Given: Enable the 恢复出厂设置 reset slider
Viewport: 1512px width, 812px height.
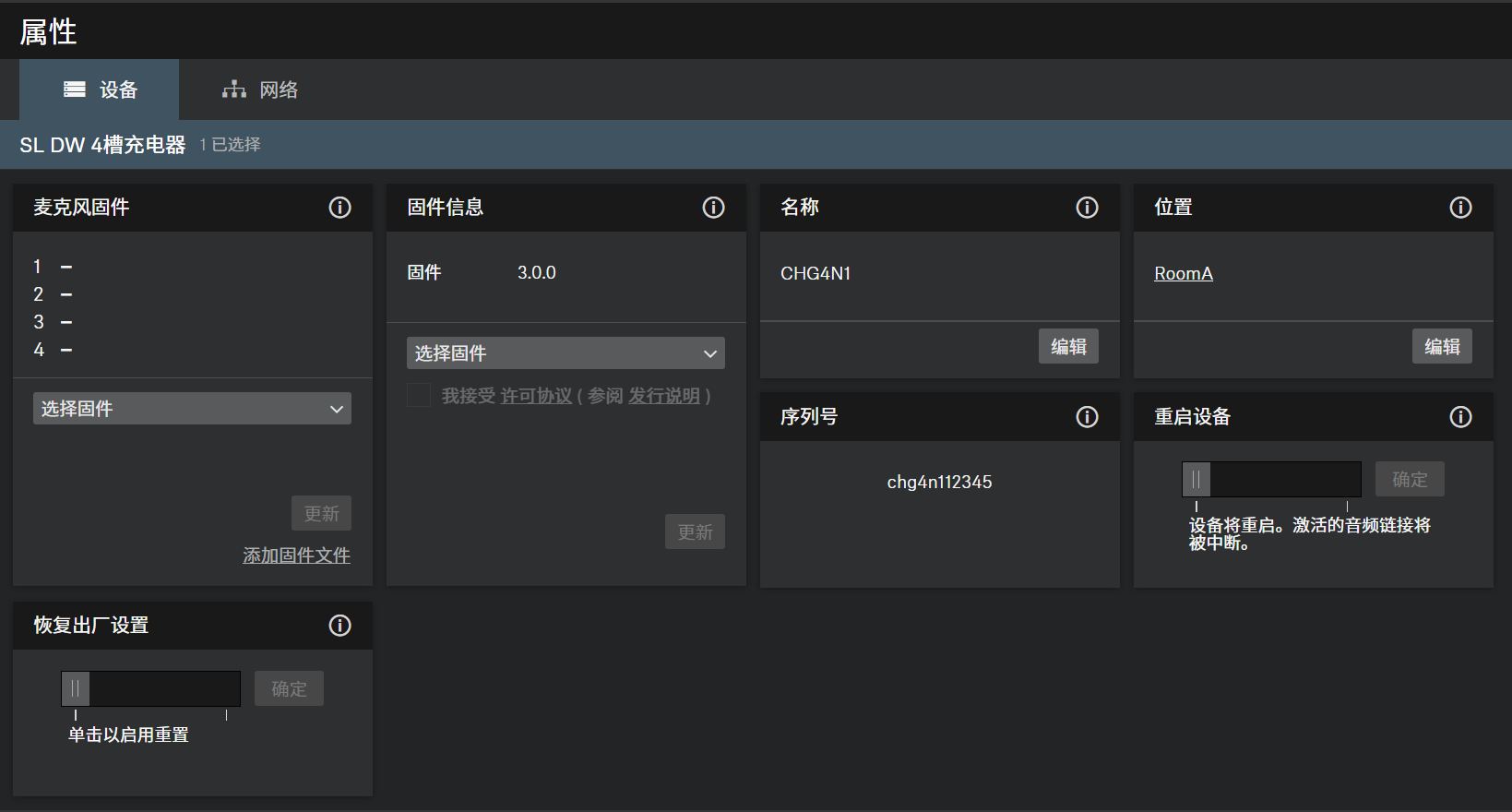Looking at the screenshot, I should 76,688.
